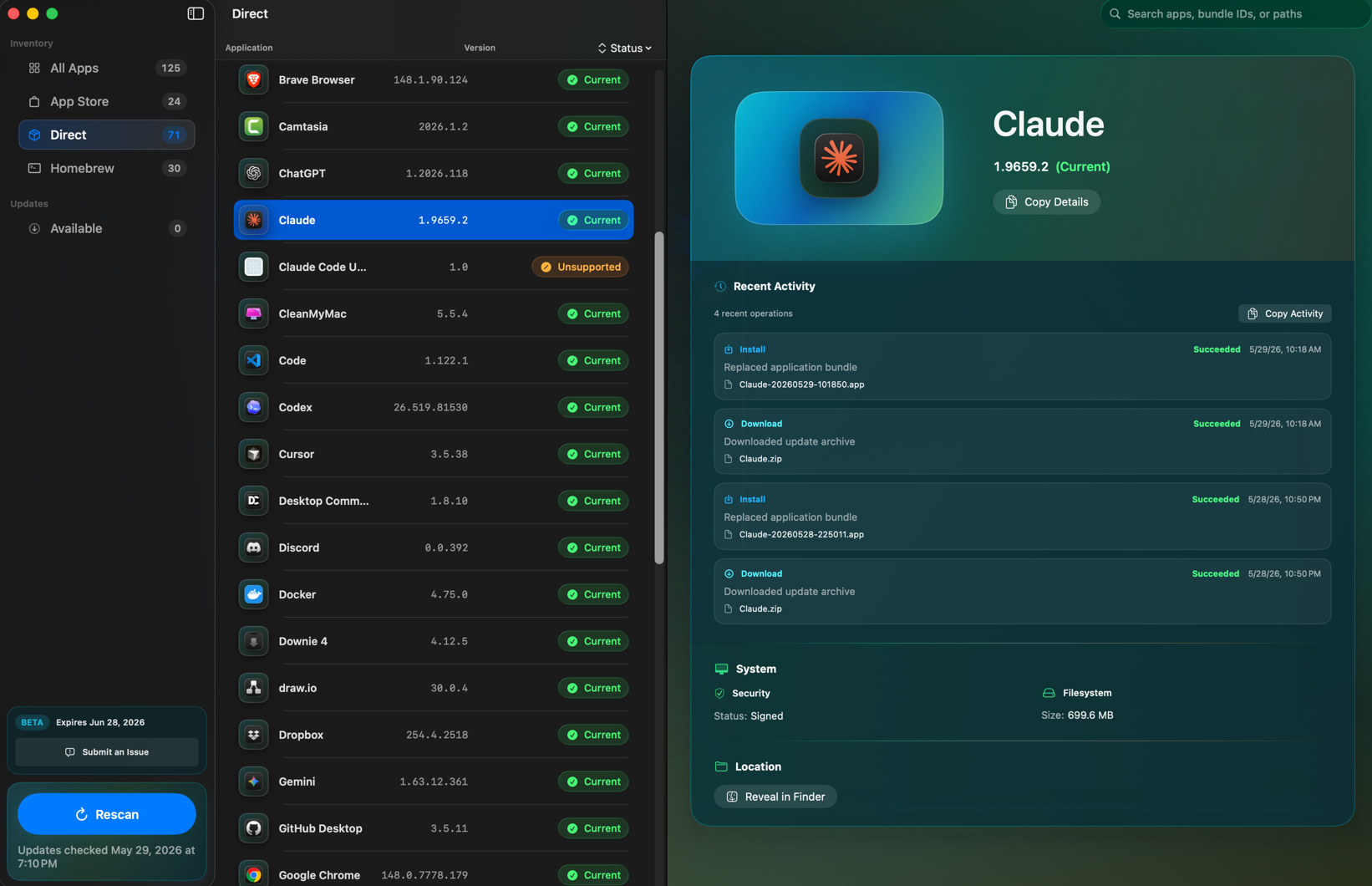The image size is (1372, 886).
Task: Click the Google Chrome app icon
Action: (254, 874)
